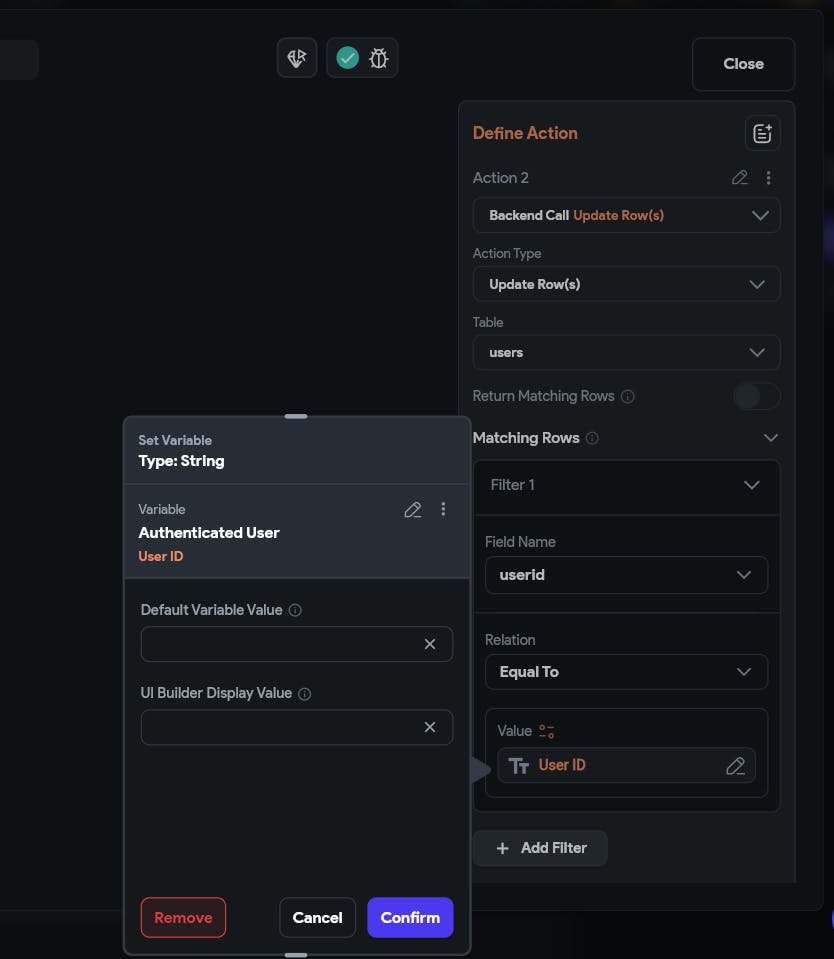The image size is (834, 959).
Task: Open the Relation Equal To dropdown
Action: coord(626,672)
